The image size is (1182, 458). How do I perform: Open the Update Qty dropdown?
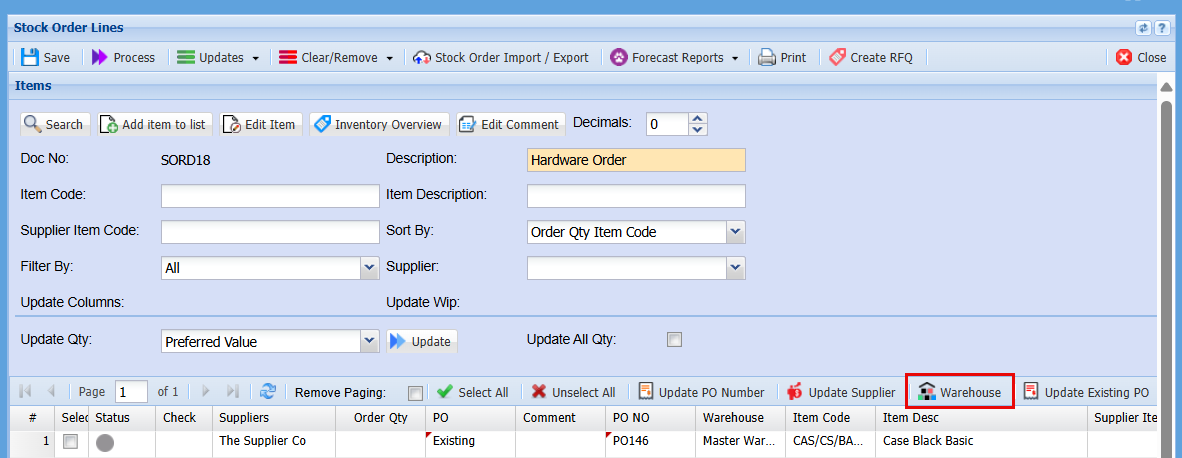point(369,341)
